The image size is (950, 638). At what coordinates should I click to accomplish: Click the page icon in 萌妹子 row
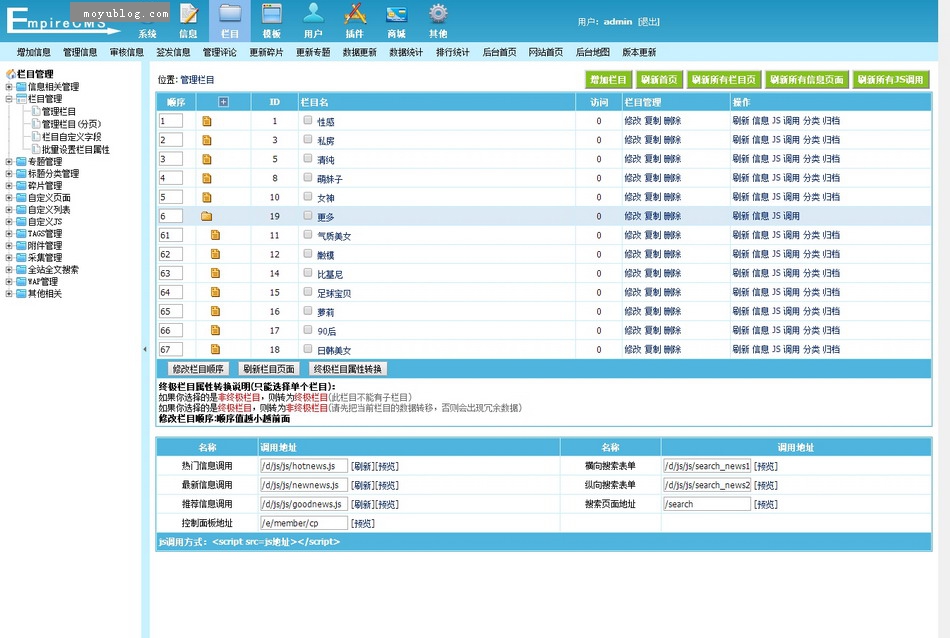(207, 178)
